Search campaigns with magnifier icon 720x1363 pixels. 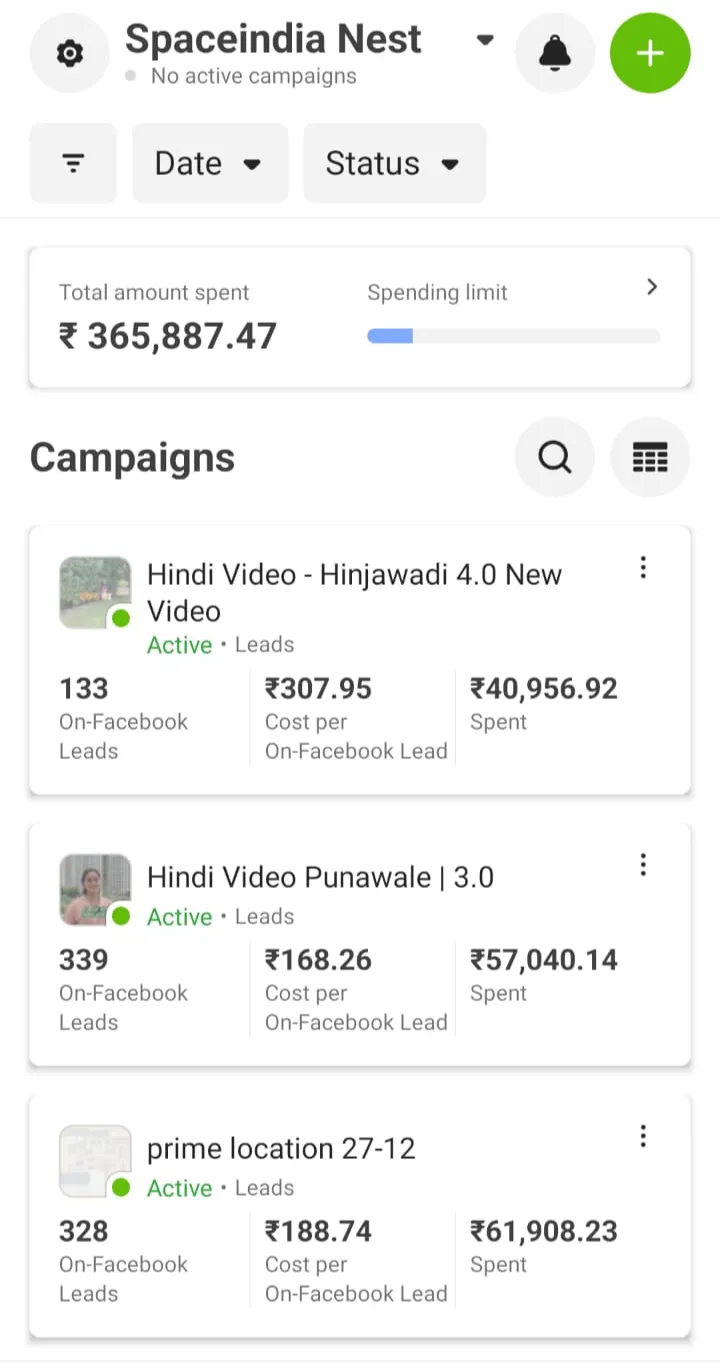554,457
